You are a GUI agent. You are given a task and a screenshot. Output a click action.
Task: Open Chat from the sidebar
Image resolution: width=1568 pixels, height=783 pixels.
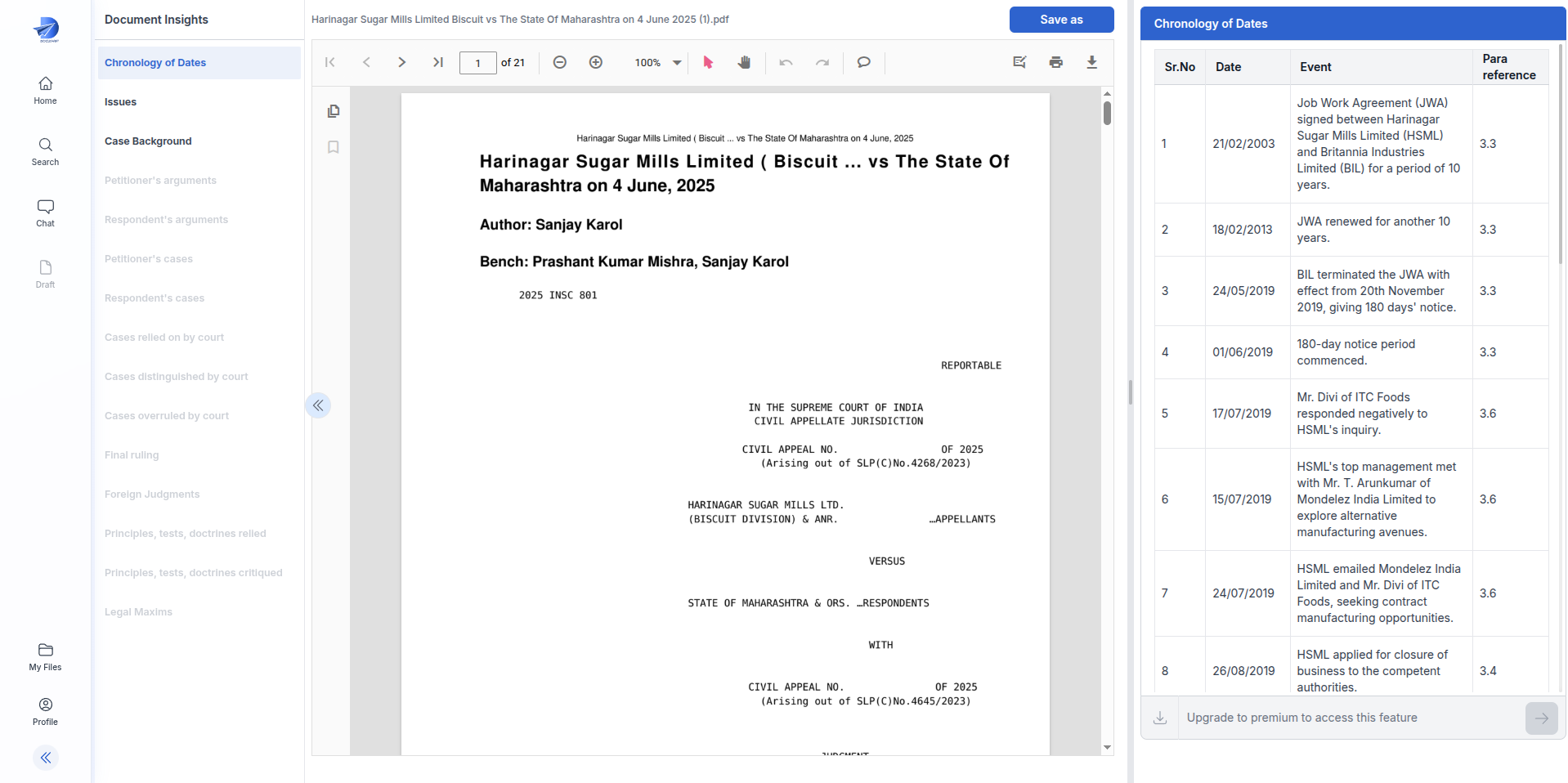pyautogui.click(x=46, y=213)
